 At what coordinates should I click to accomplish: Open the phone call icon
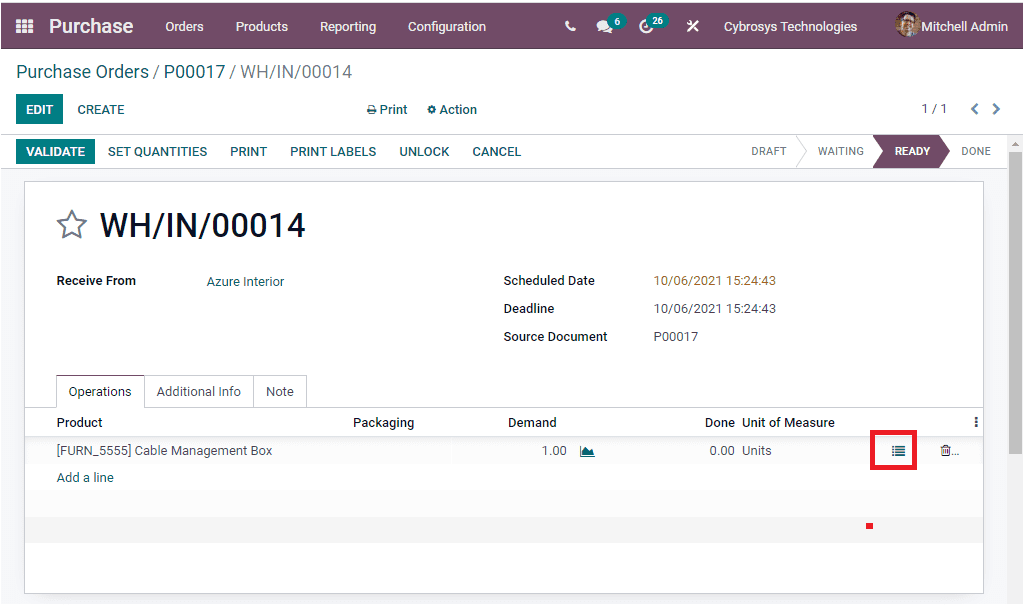point(569,26)
